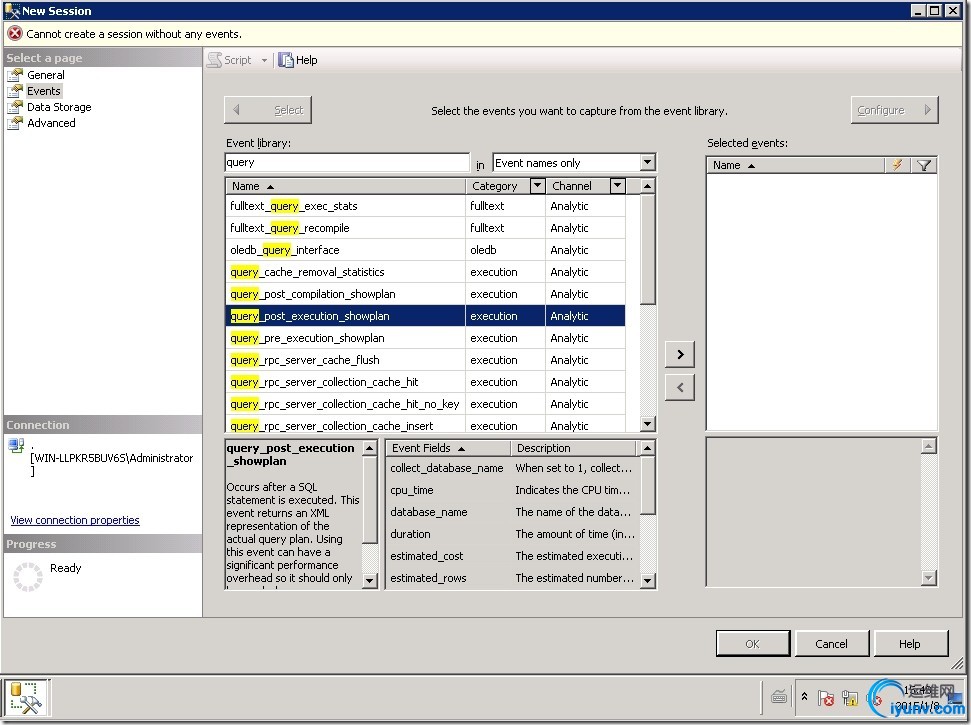Click the Configure forward button

894,110
